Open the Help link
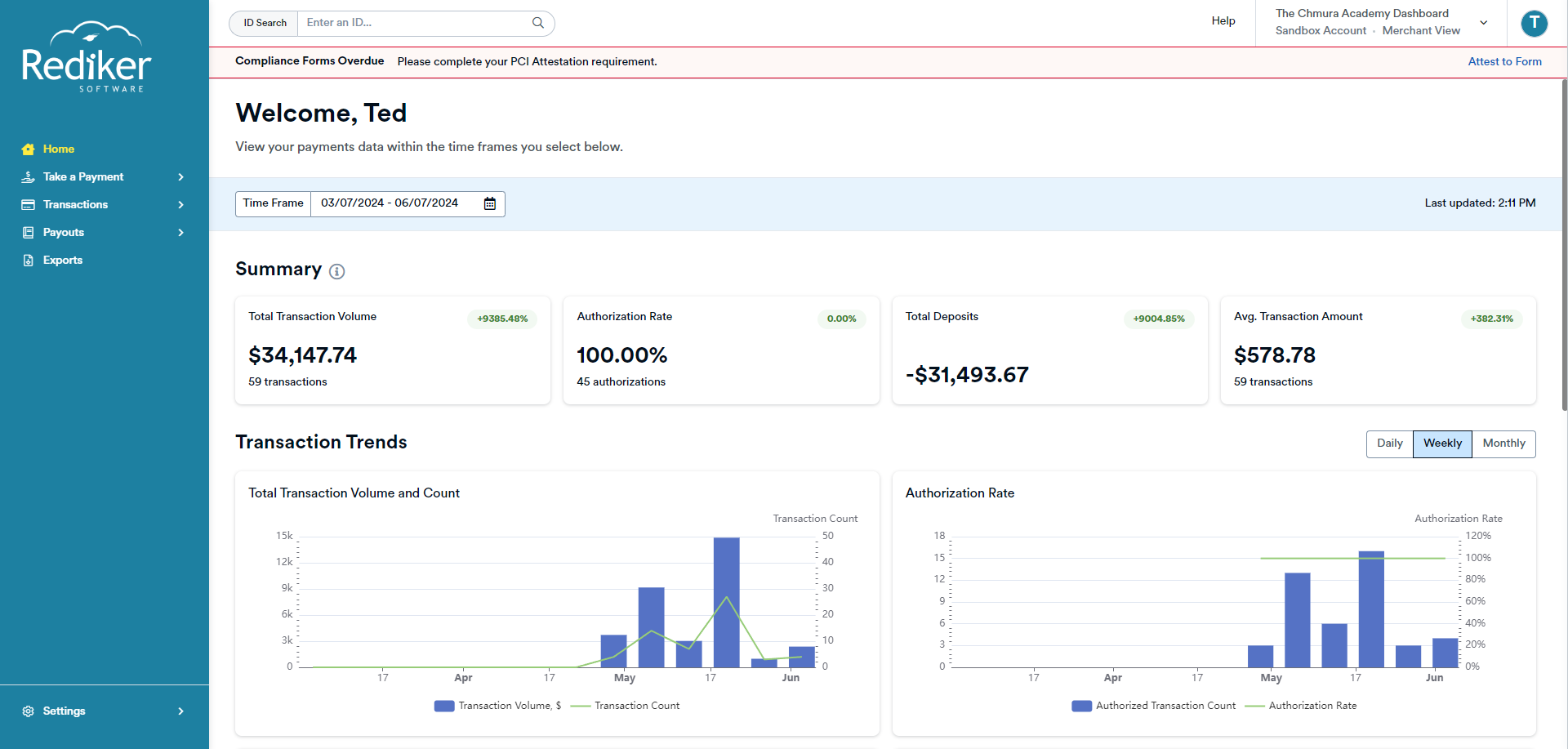This screenshot has height=749, width=1568. 1223,21
